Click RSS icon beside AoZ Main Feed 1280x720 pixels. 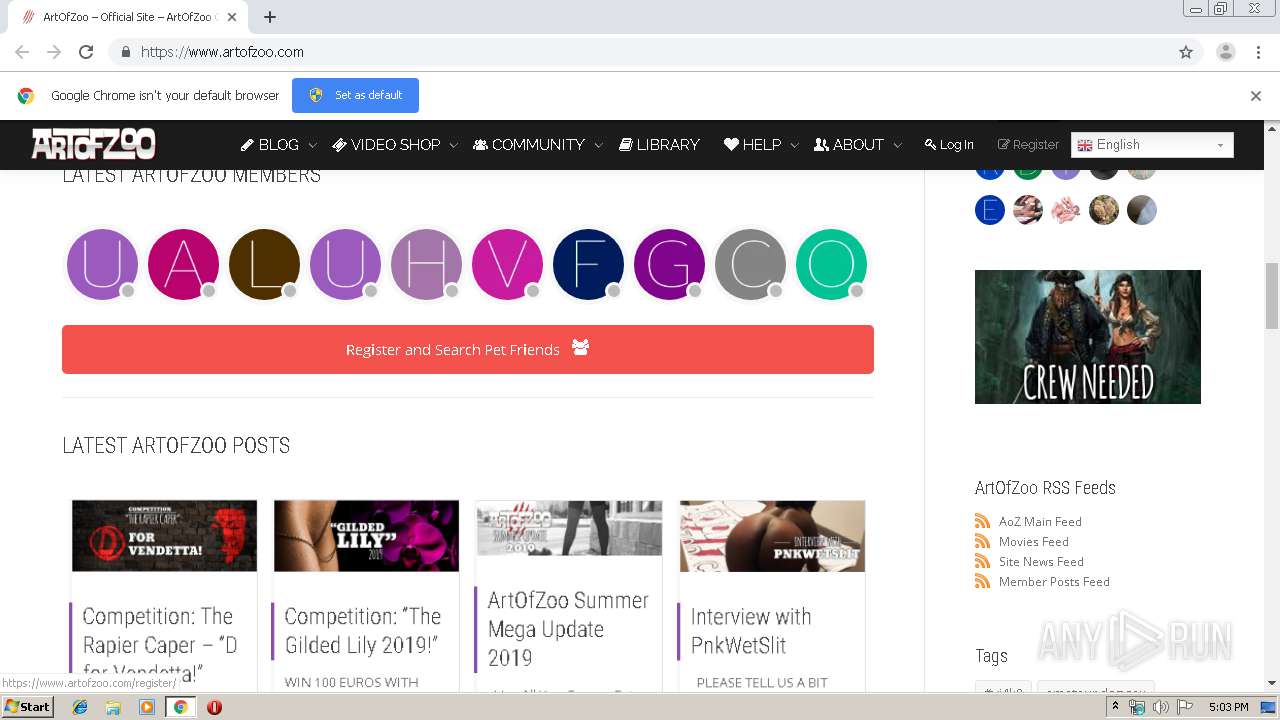982,521
